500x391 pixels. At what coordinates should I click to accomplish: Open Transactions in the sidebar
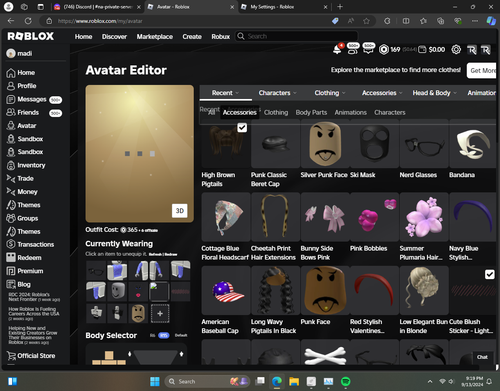click(x=30, y=244)
